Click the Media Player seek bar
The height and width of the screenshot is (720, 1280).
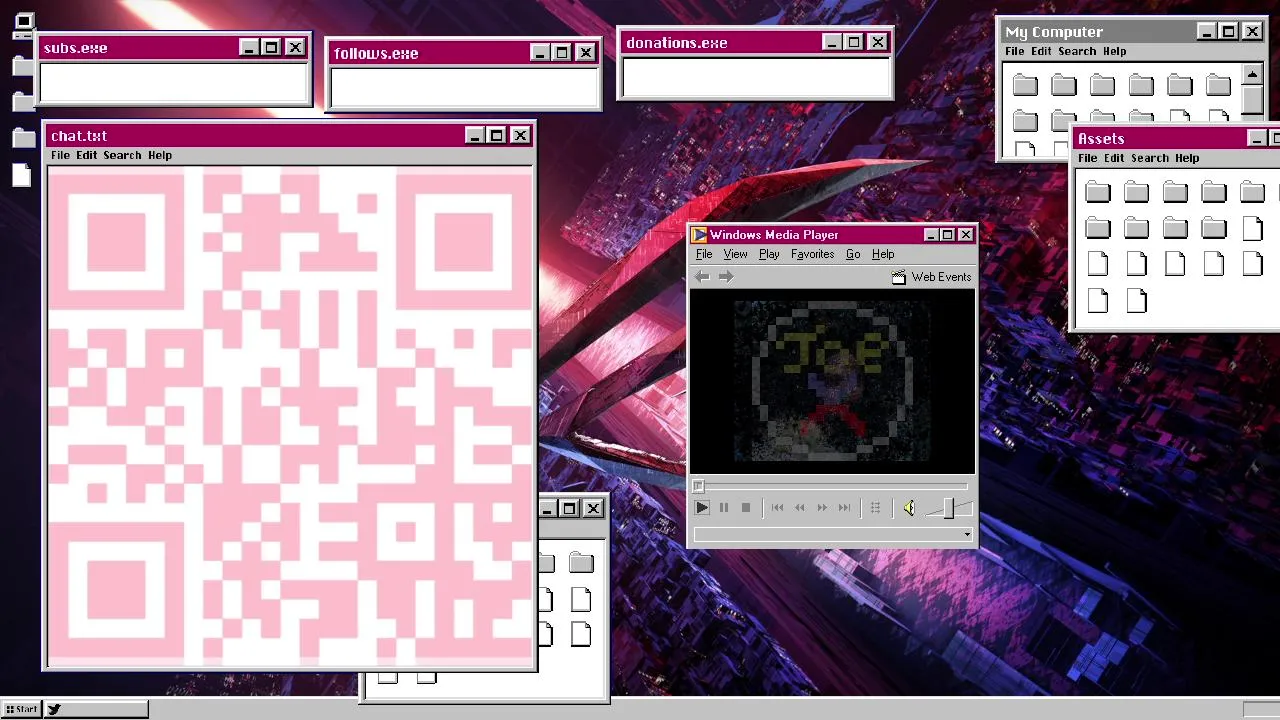tap(832, 486)
